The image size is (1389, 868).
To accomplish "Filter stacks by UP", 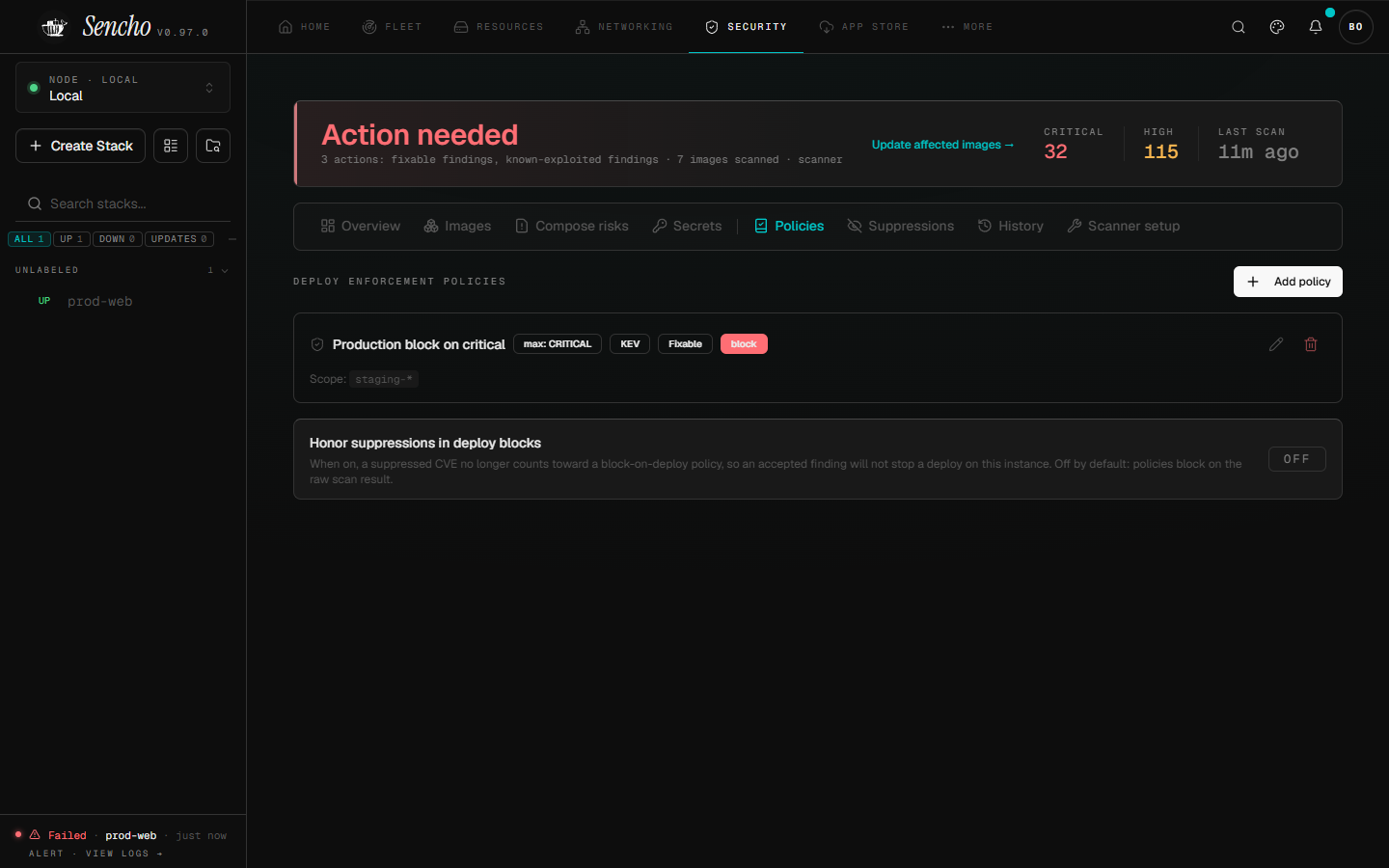I will coord(71,239).
